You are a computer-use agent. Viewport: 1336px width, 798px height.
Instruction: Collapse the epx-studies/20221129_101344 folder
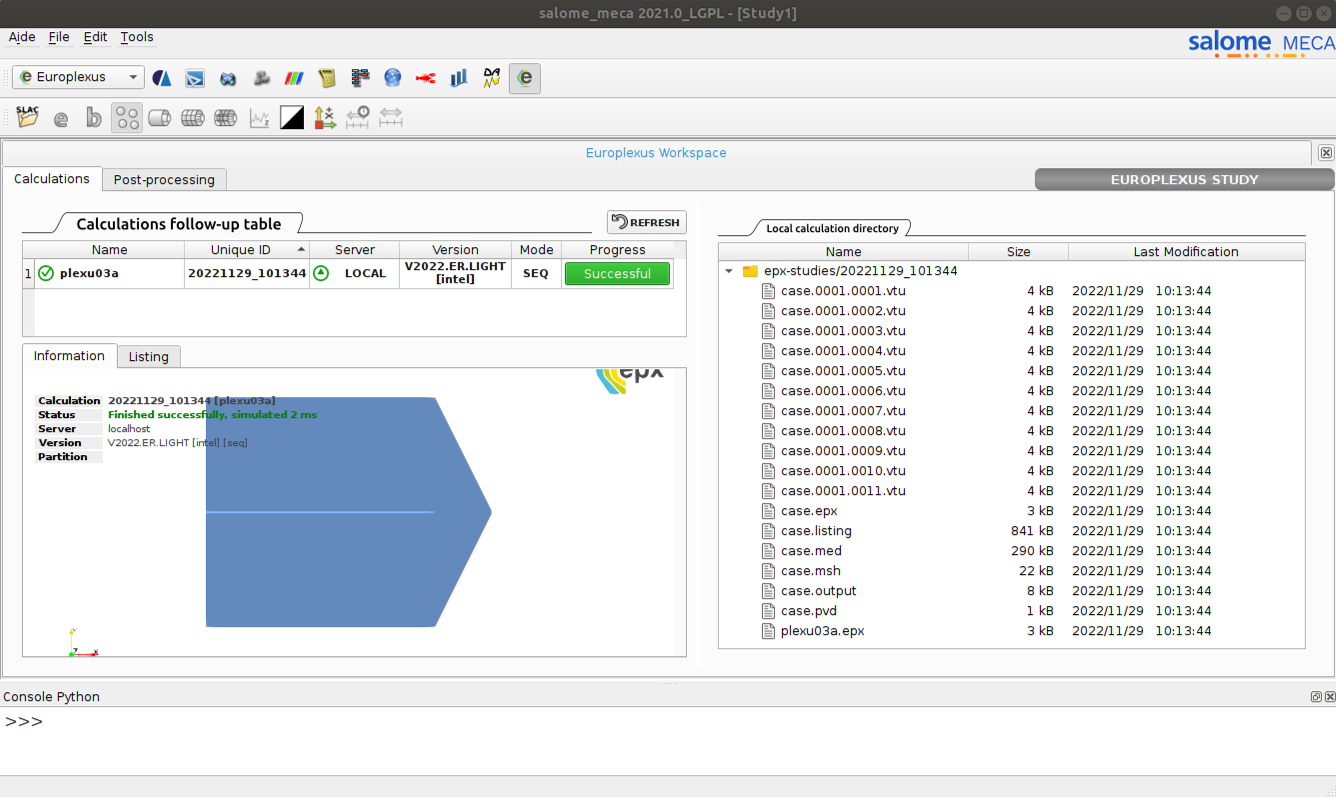click(x=729, y=271)
